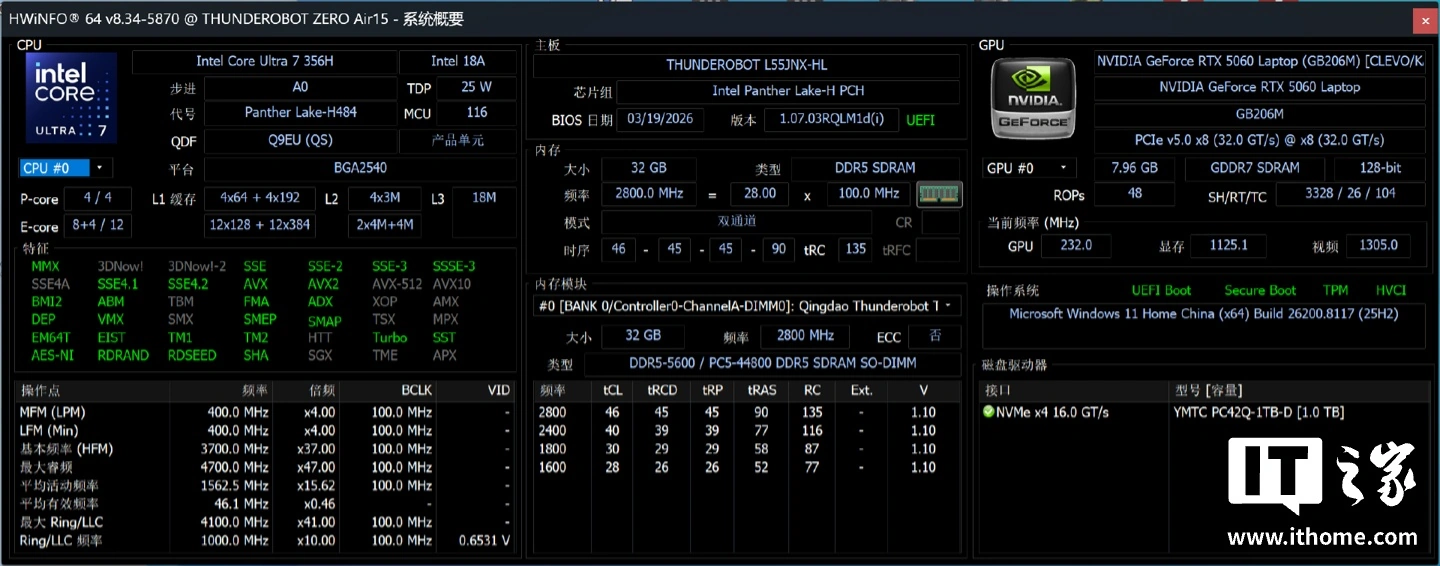
Task: Click the 4x64 + 4x192 L1 cache value
Action: 260,198
